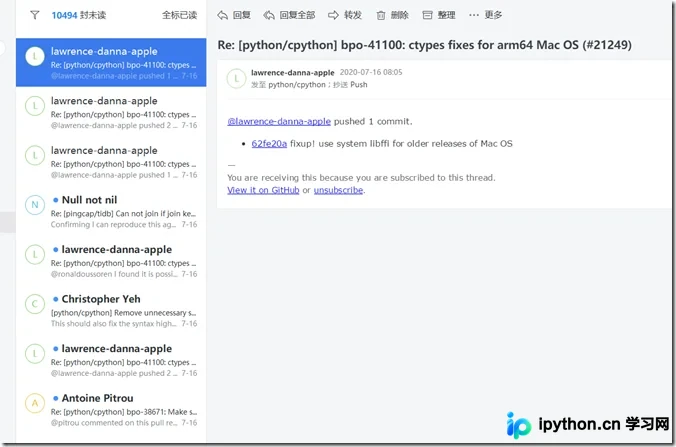The image size is (676, 447).
Task: Open Antoine Pitrou bpo-38671 email
Action: [111, 410]
